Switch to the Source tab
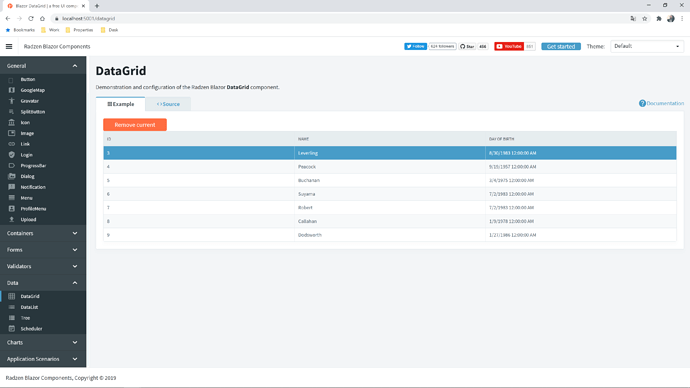Image resolution: width=690 pixels, height=388 pixels. coord(168,104)
